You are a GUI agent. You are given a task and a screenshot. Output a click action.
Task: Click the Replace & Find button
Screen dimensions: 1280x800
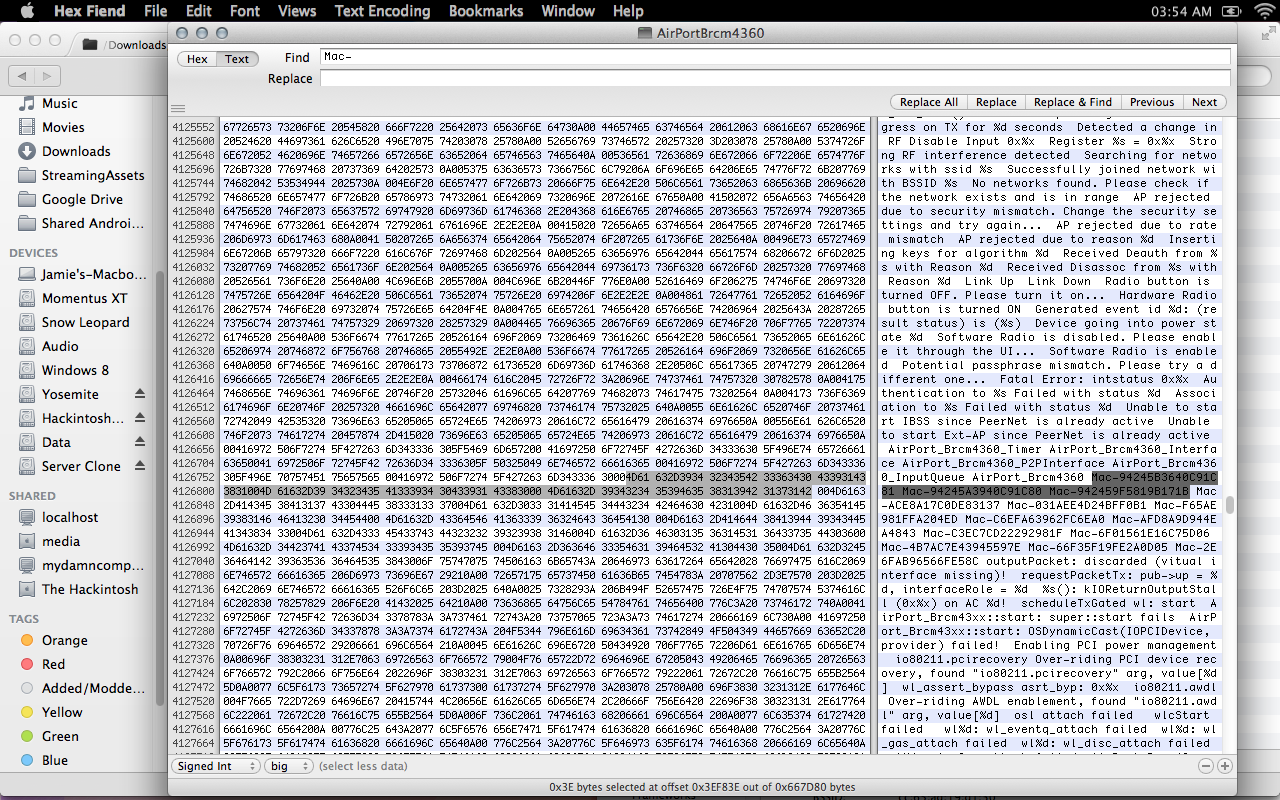pyautogui.click(x=1072, y=102)
